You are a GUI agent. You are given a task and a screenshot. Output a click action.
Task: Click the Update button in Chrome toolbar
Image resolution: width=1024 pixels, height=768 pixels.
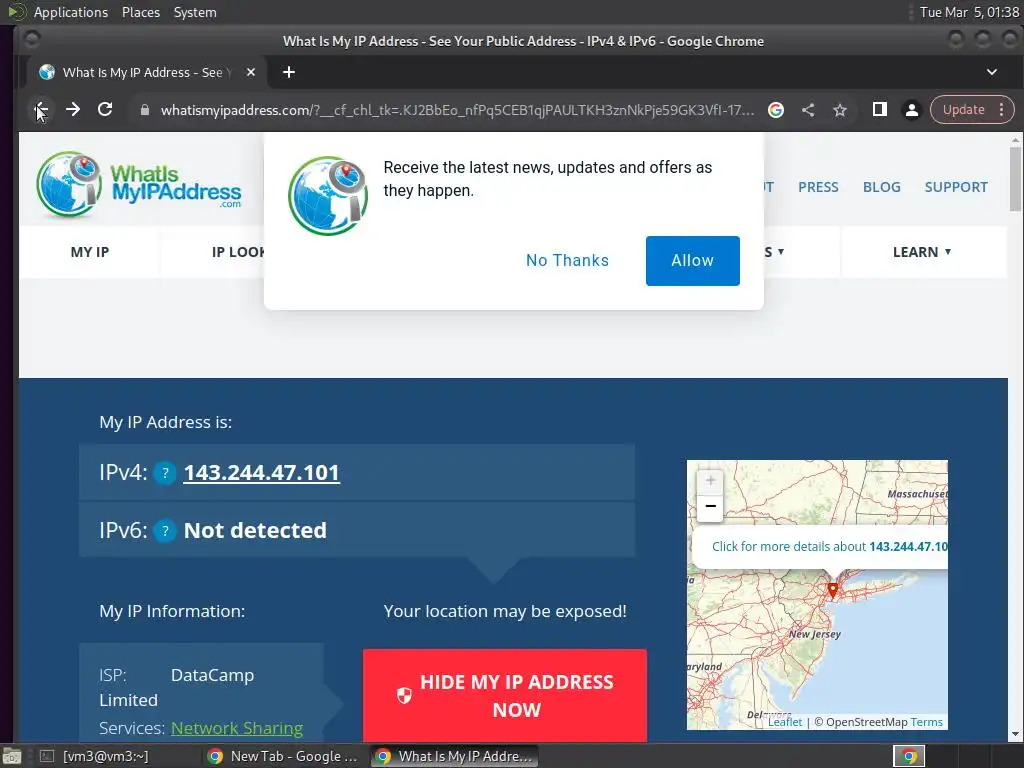tap(963, 110)
